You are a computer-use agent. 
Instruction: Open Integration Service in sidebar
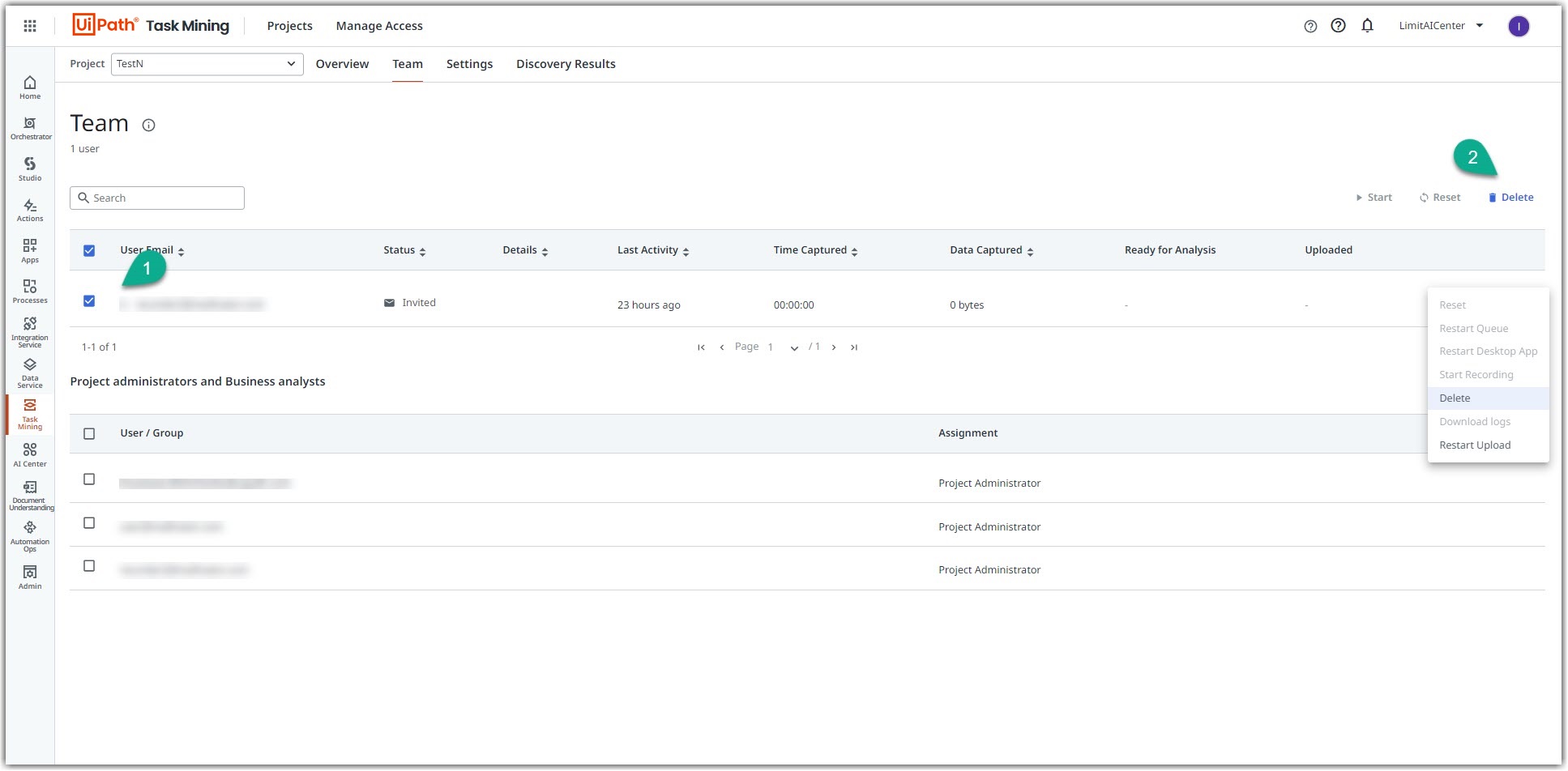[x=30, y=333]
